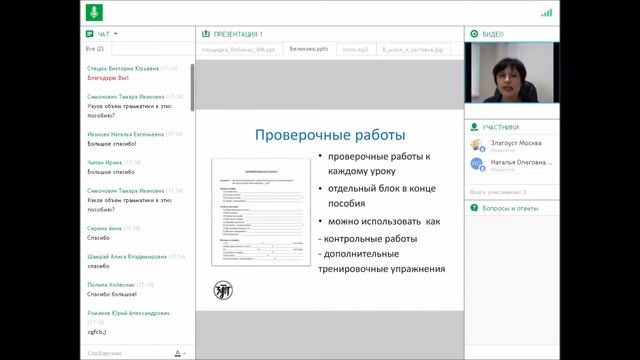Click the ВИДЕО panel camera icon
Viewport: 640px width, 360px height.
coord(474,34)
